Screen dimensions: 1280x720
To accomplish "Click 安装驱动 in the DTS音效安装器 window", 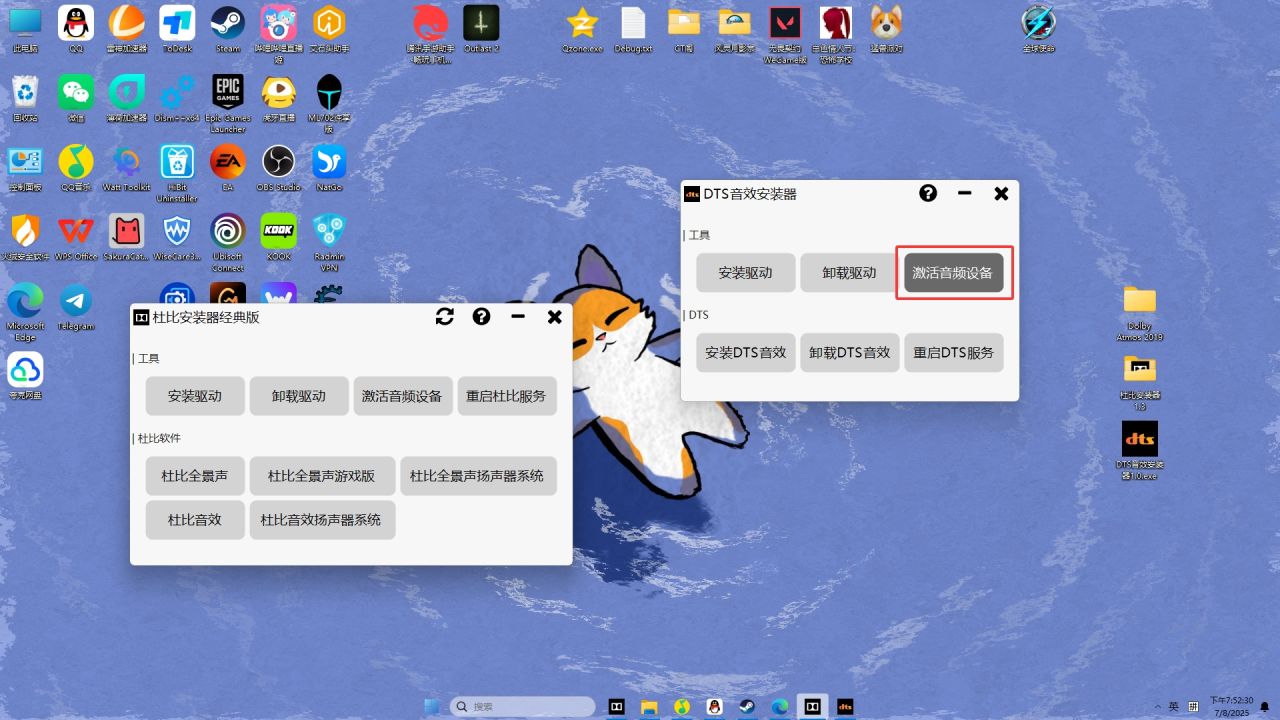I will (x=746, y=273).
